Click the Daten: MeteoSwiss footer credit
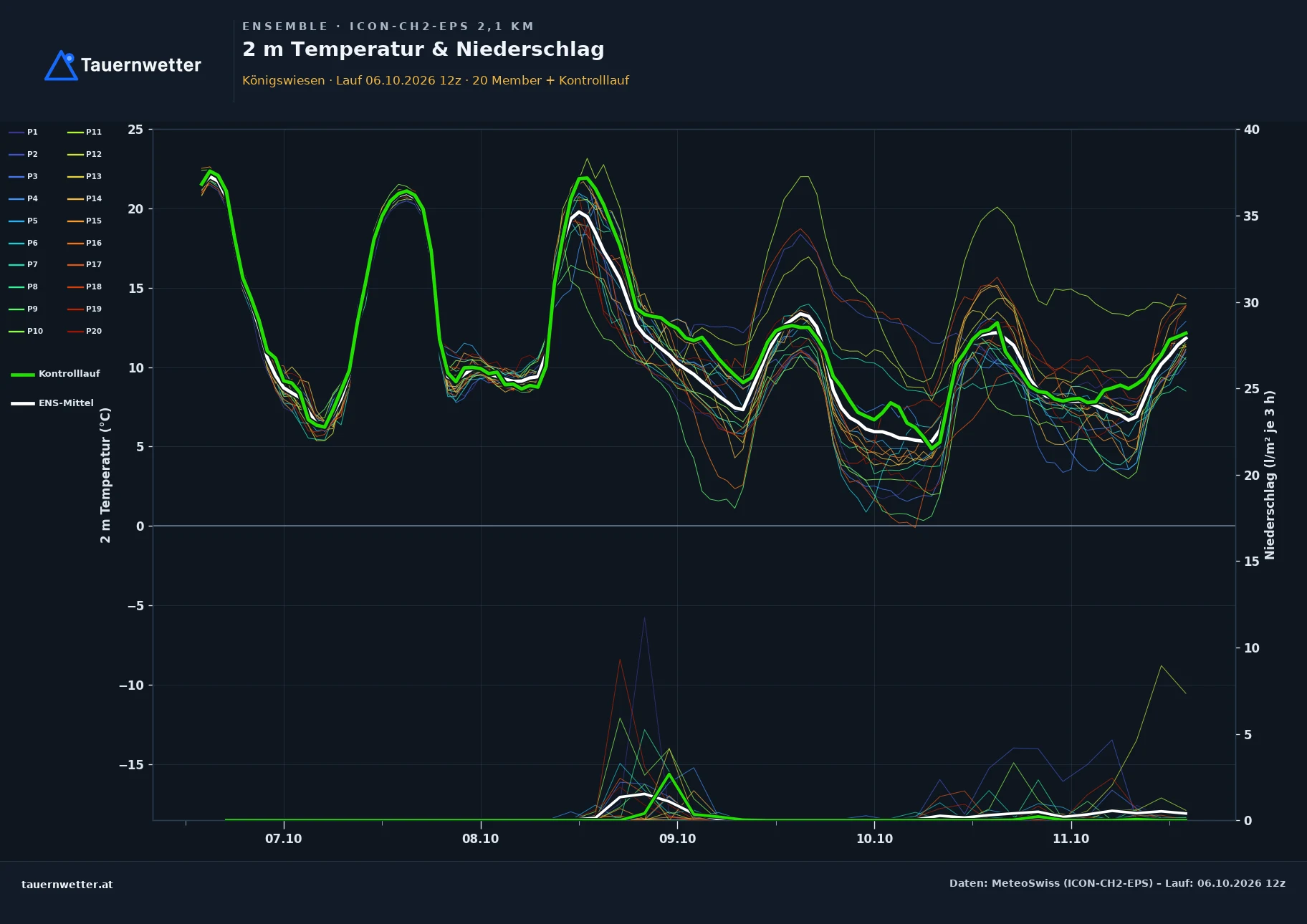 [x=1118, y=883]
